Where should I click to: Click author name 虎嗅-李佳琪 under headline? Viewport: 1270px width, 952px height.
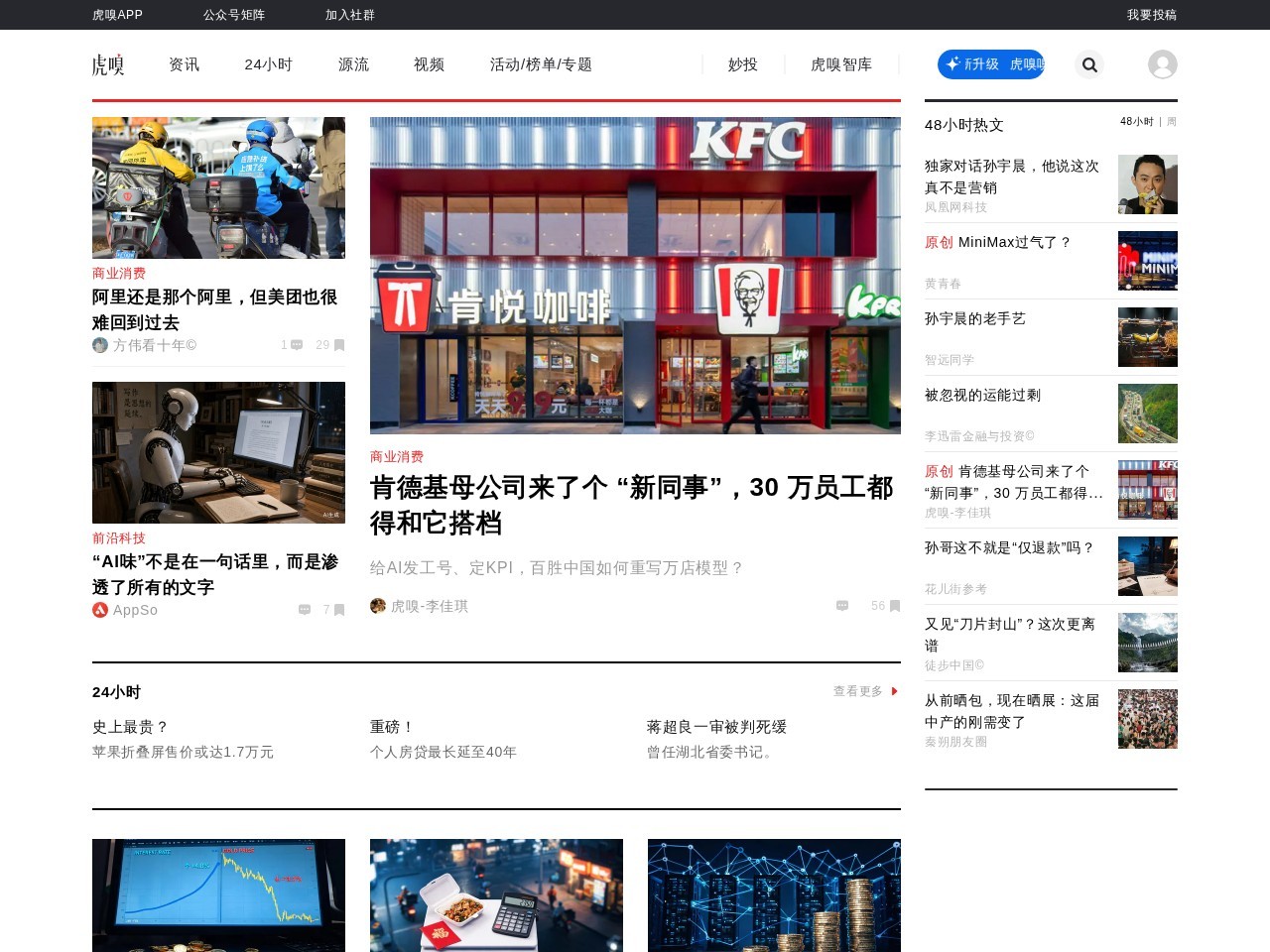click(430, 606)
